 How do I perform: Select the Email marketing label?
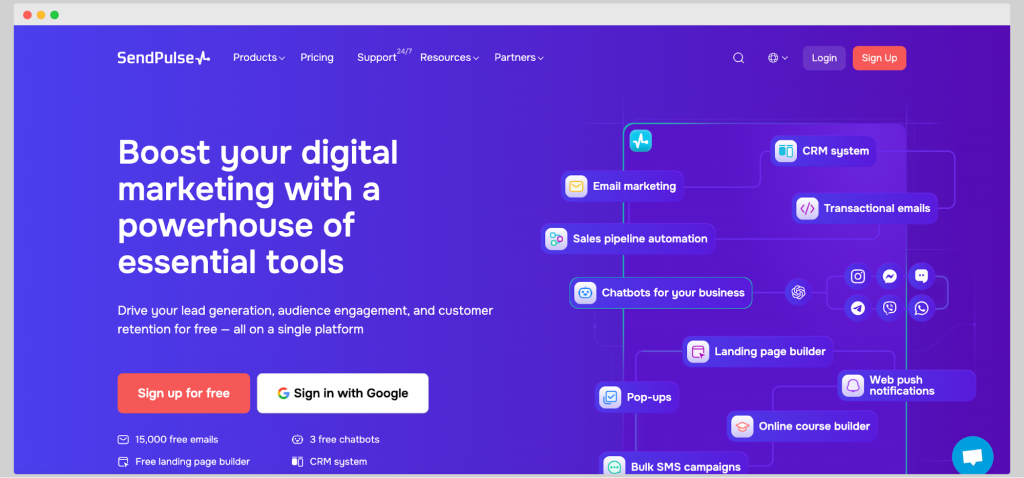tap(634, 187)
